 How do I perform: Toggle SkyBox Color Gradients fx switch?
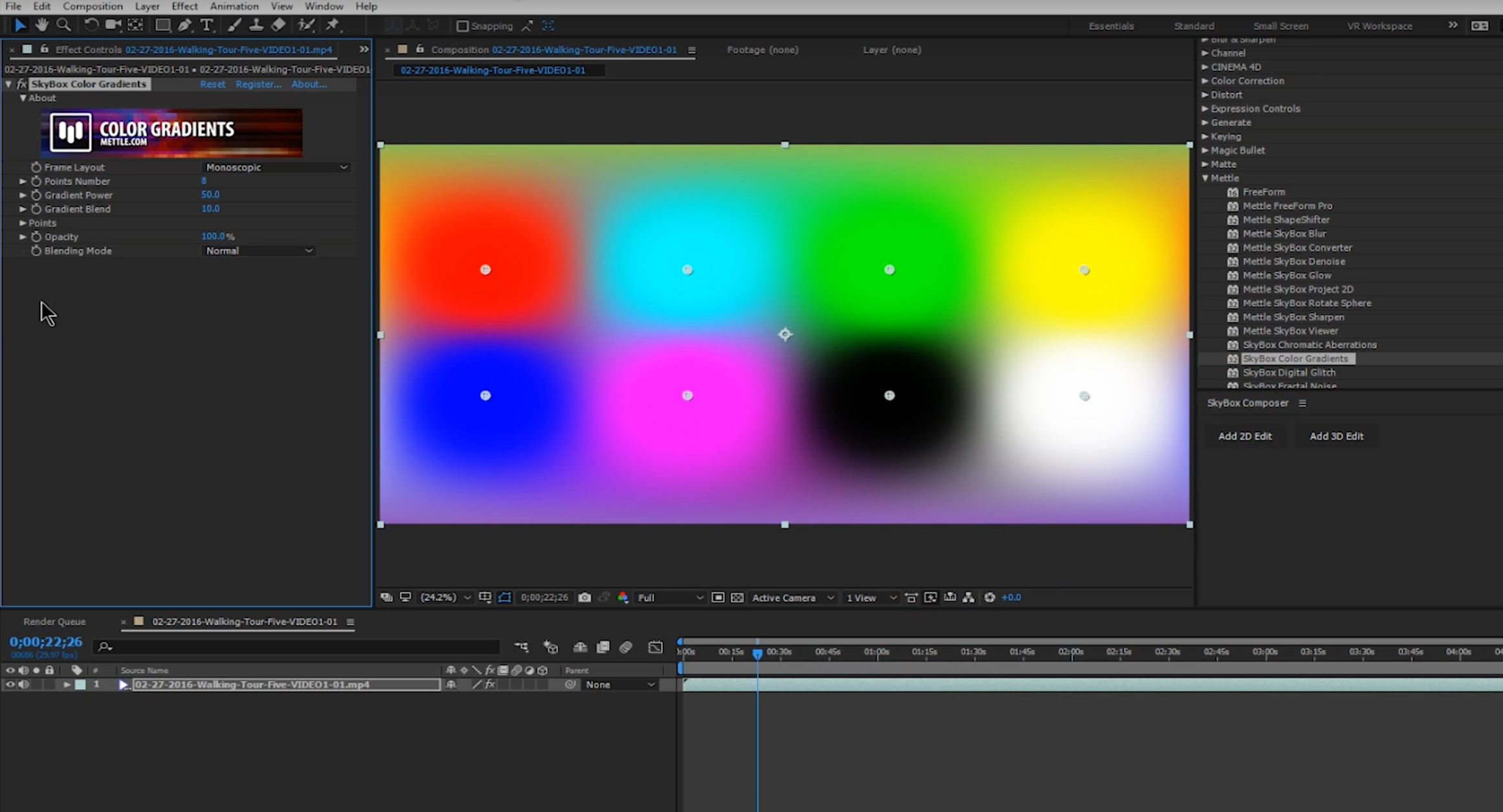coord(22,84)
